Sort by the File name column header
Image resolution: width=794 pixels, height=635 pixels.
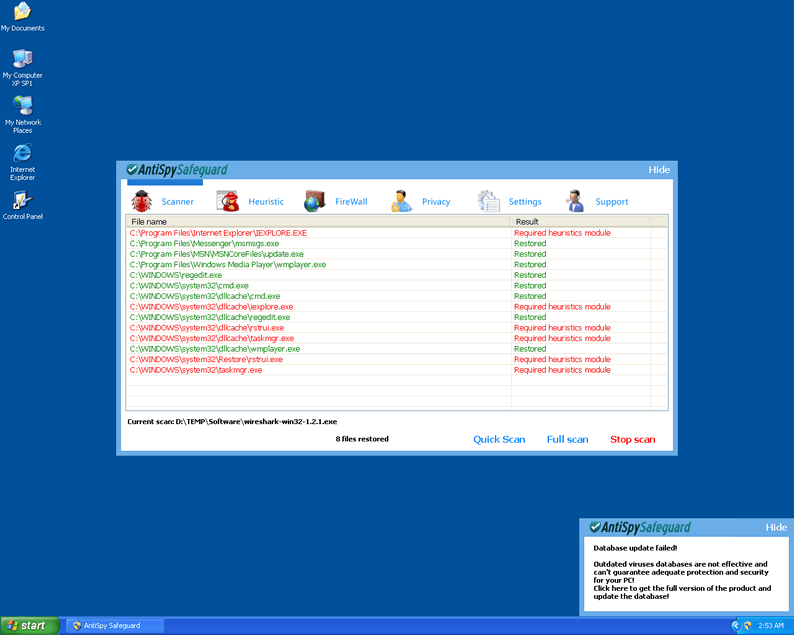tap(318, 221)
